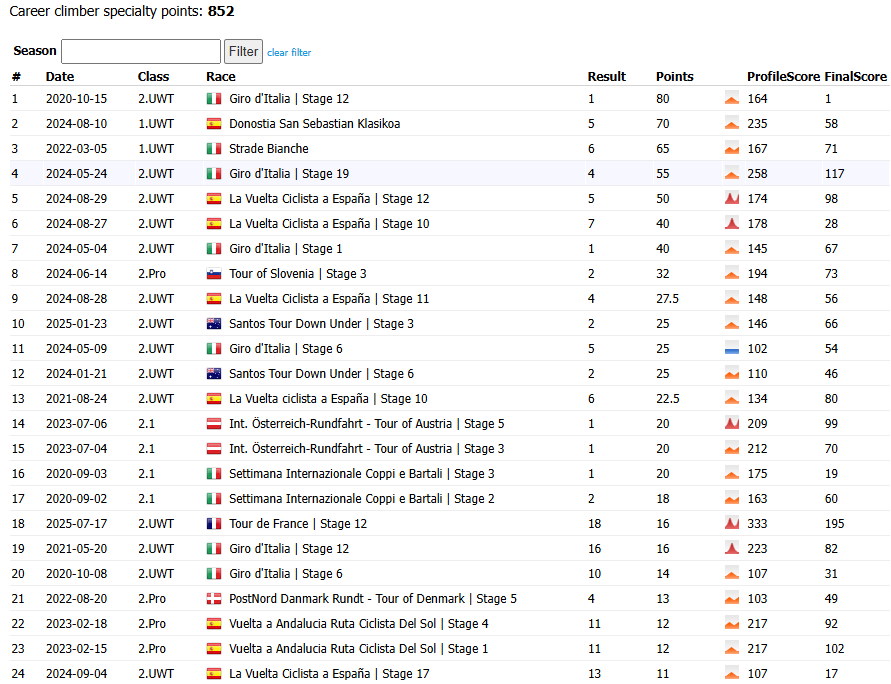The height and width of the screenshot is (684, 891).
Task: Click the Class column header
Action: coord(153,77)
